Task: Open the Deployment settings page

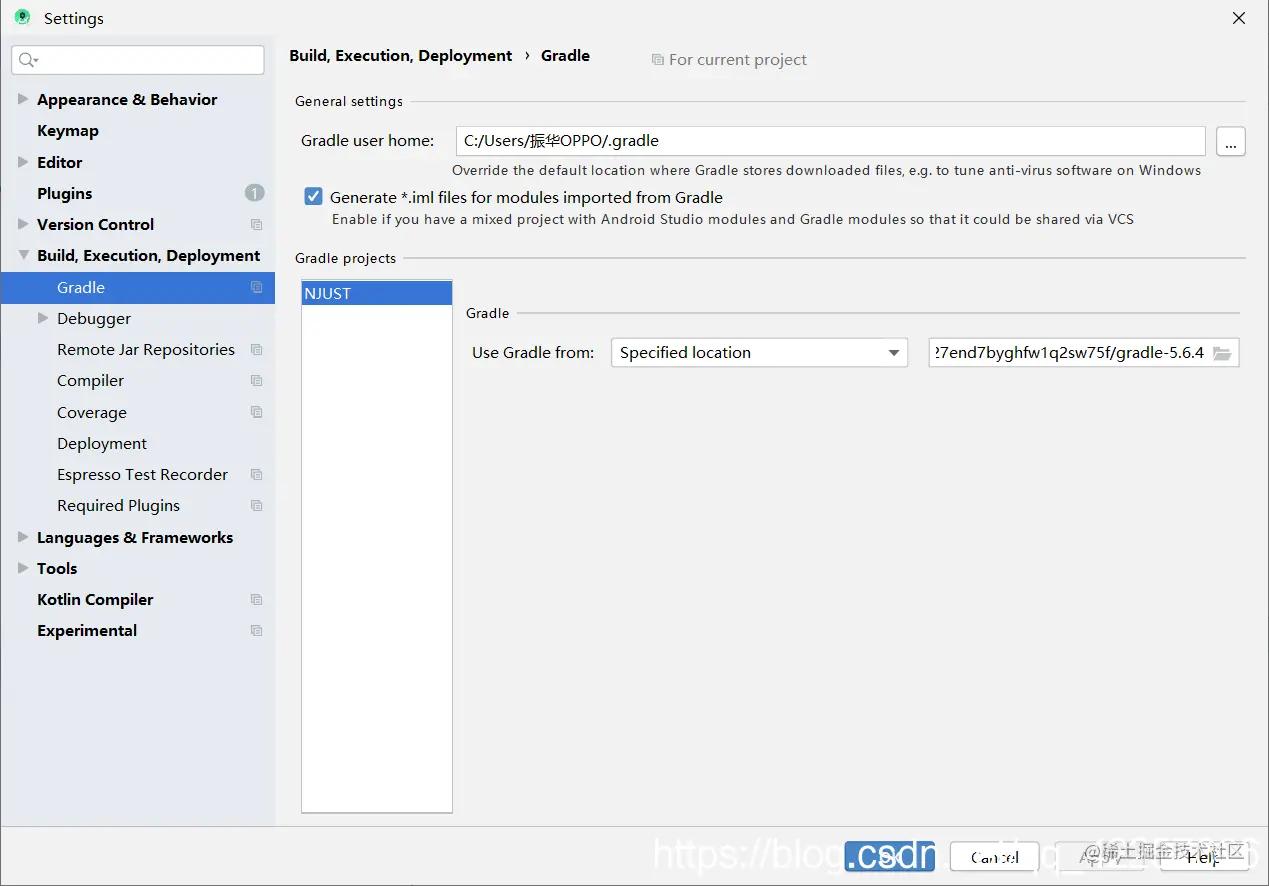Action: click(102, 444)
